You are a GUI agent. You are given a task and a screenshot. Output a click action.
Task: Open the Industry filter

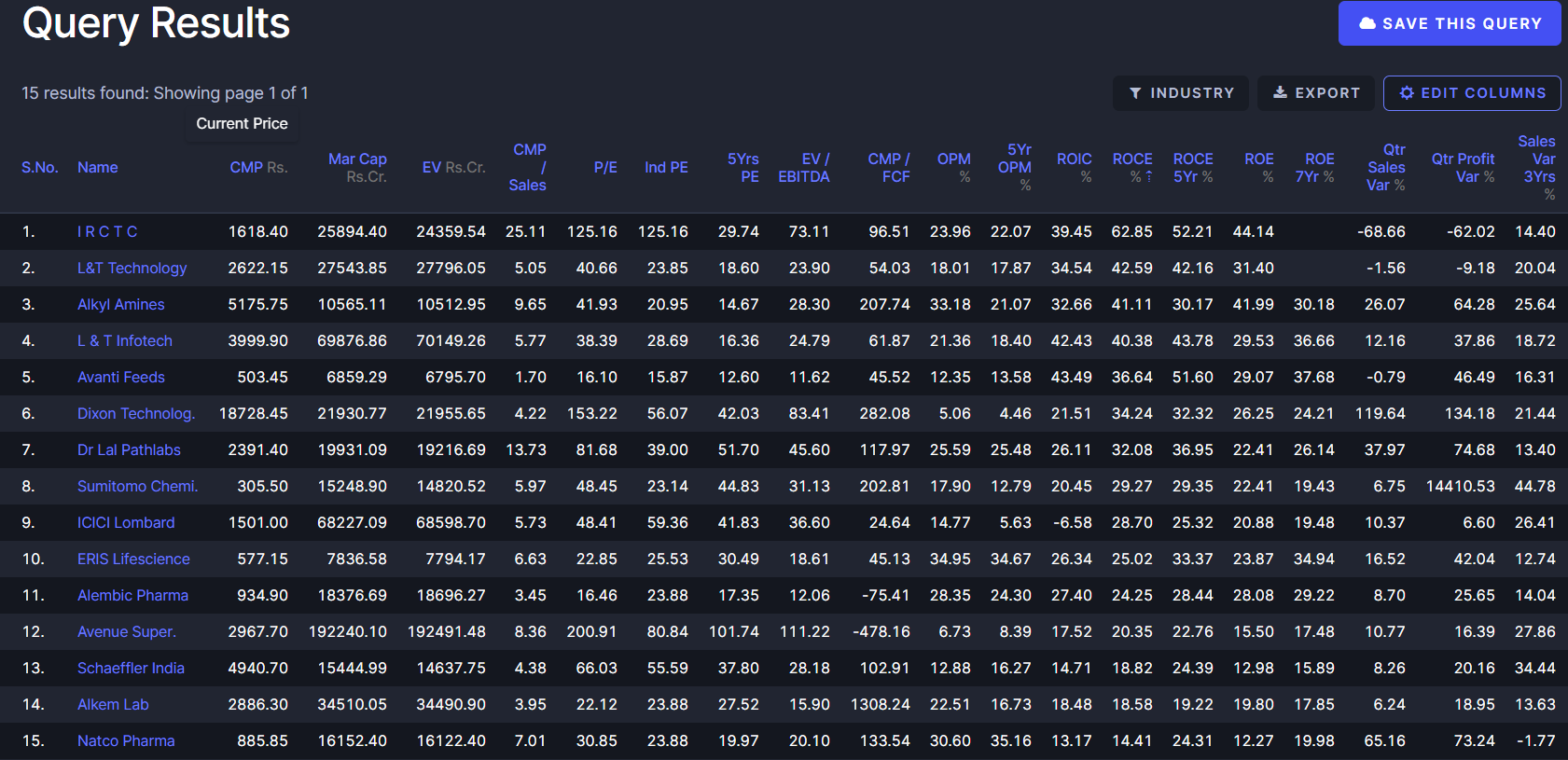(1180, 93)
